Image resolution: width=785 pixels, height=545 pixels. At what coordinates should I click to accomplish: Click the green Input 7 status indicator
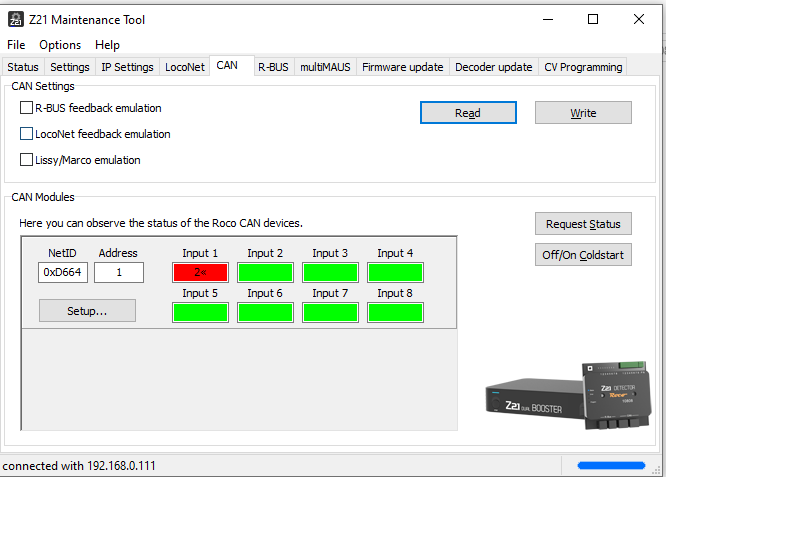point(330,312)
